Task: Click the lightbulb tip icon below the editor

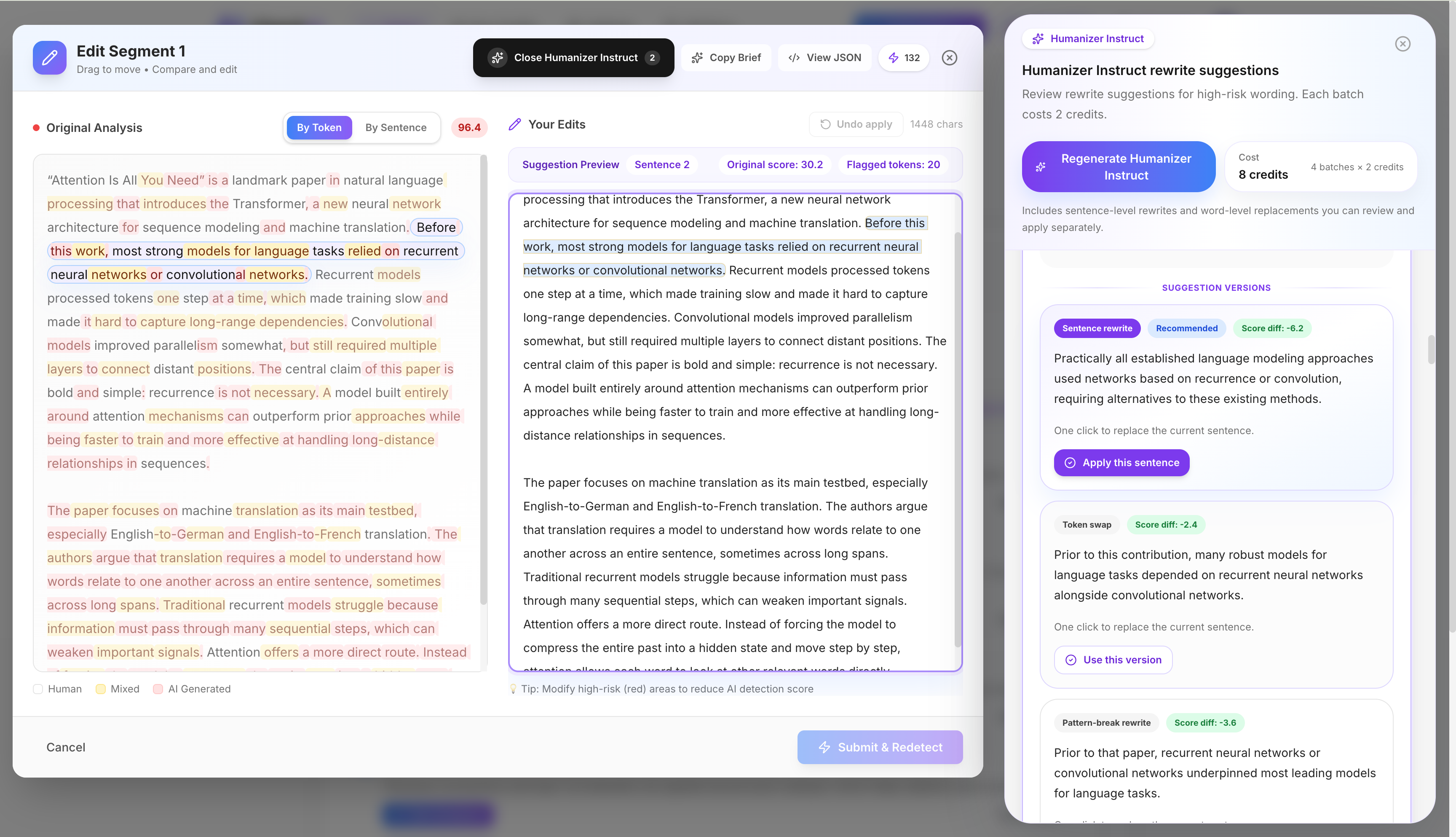Action: point(513,688)
